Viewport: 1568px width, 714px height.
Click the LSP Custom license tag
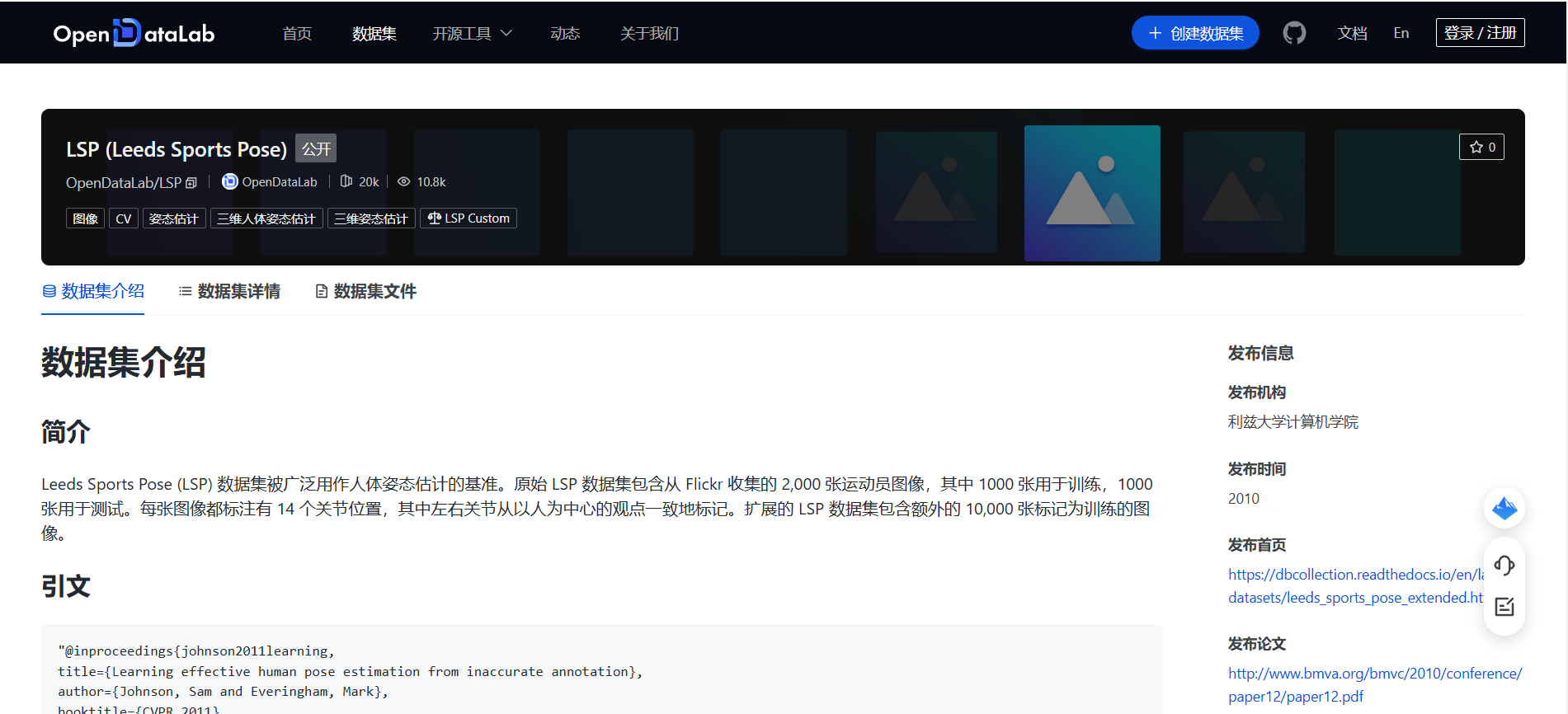(469, 218)
